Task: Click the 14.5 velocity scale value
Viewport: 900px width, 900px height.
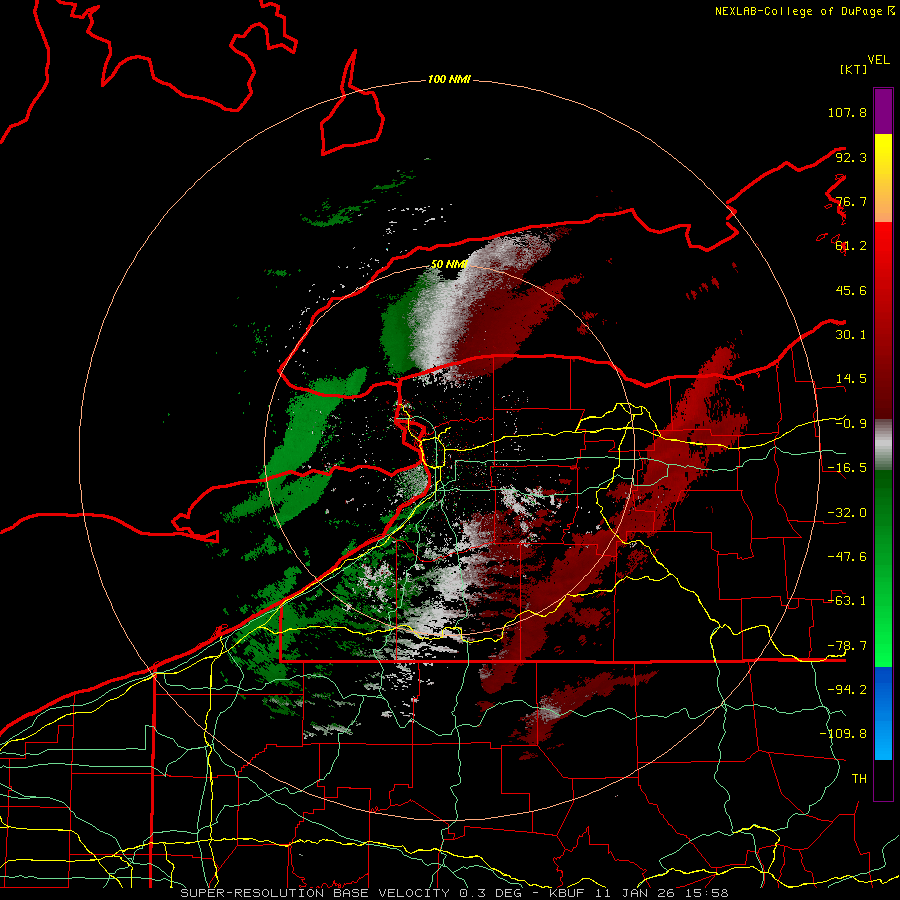Action: coord(851,379)
